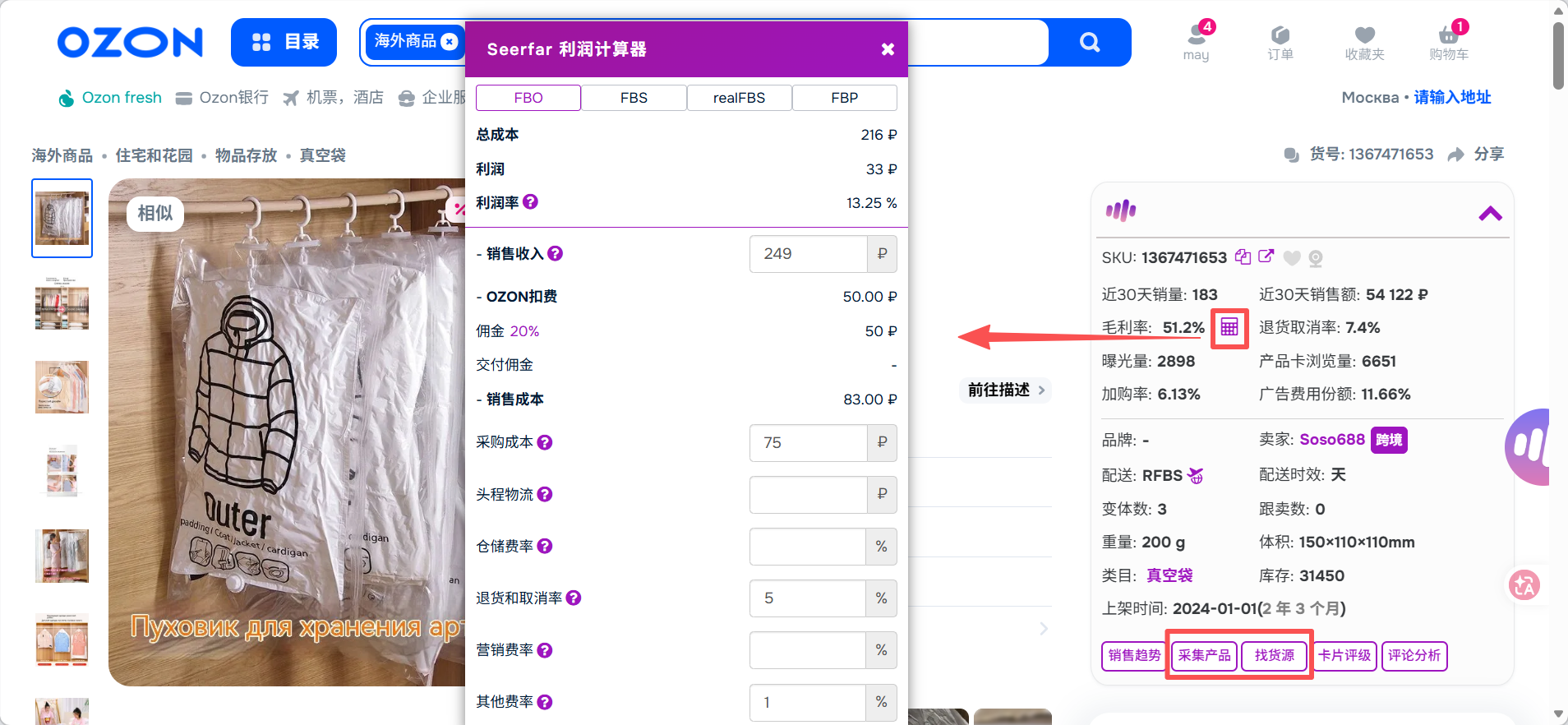Click the 采购成本 input field
Image resolution: width=1568 pixels, height=725 pixels.
(808, 443)
